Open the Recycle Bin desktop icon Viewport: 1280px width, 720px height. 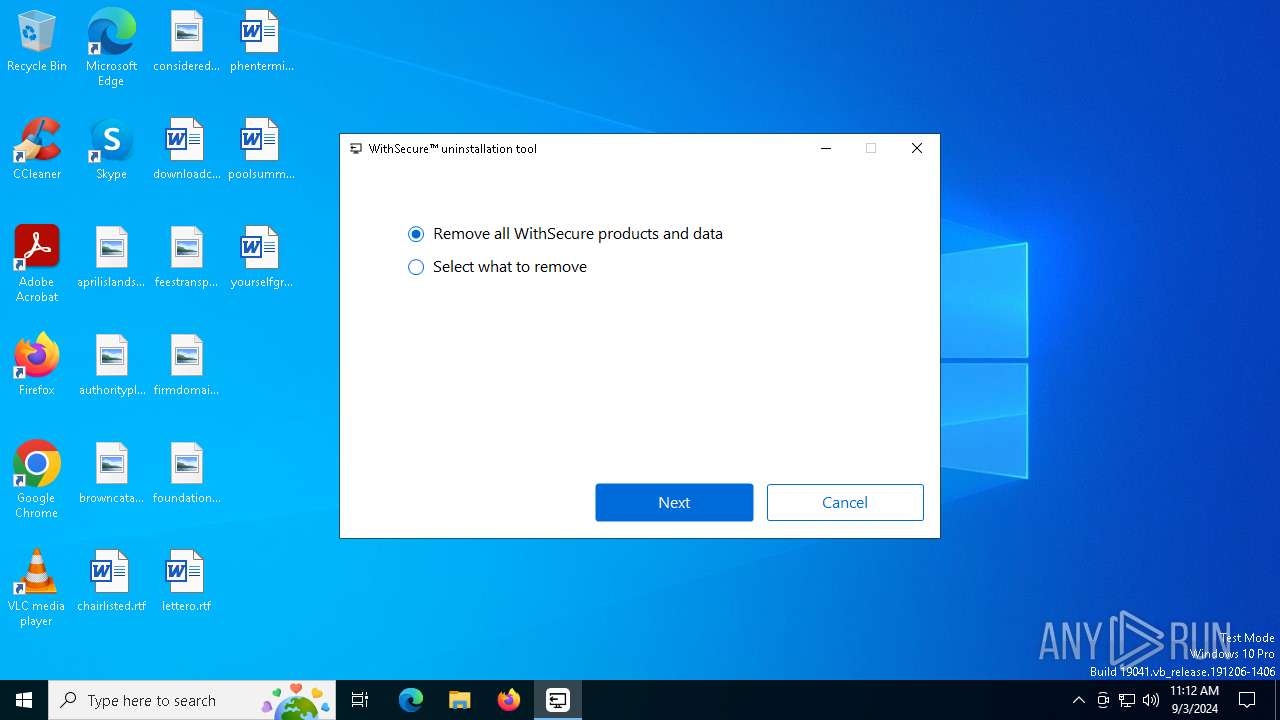click(x=37, y=42)
